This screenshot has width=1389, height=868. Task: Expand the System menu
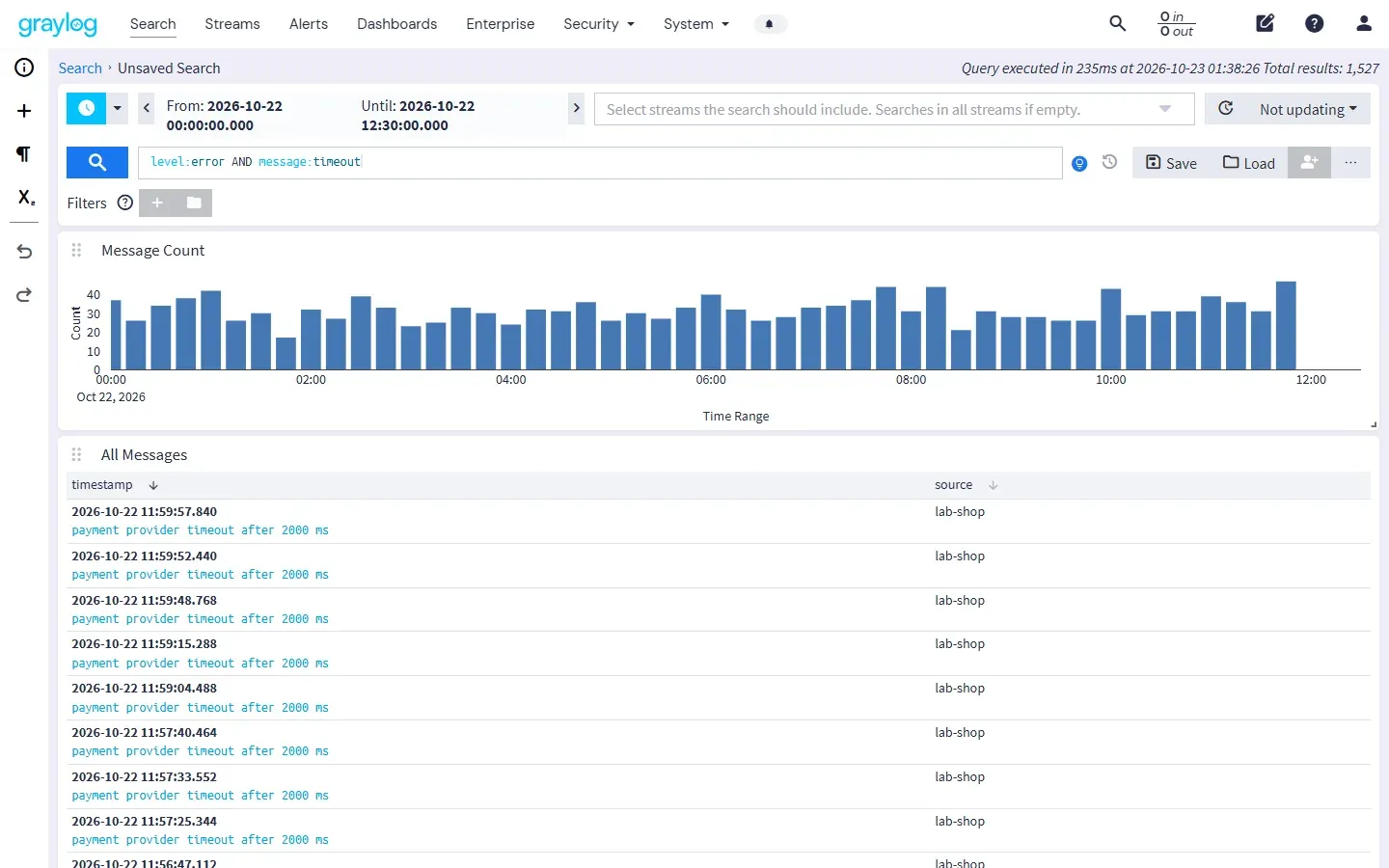pyautogui.click(x=696, y=24)
